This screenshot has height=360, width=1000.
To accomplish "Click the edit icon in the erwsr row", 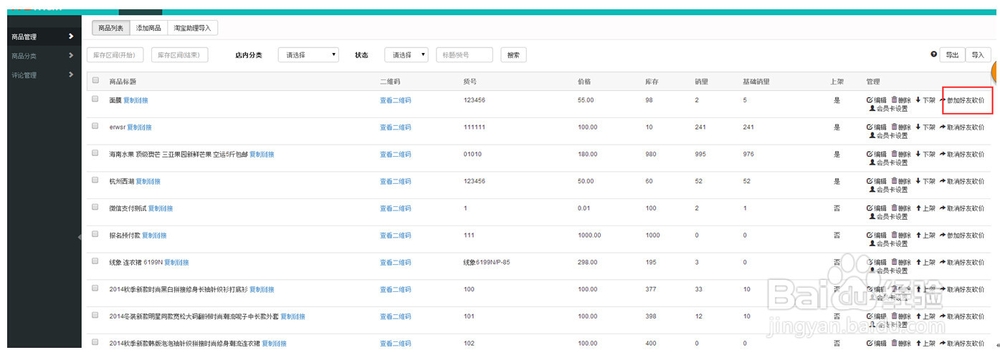I will 870,127.
